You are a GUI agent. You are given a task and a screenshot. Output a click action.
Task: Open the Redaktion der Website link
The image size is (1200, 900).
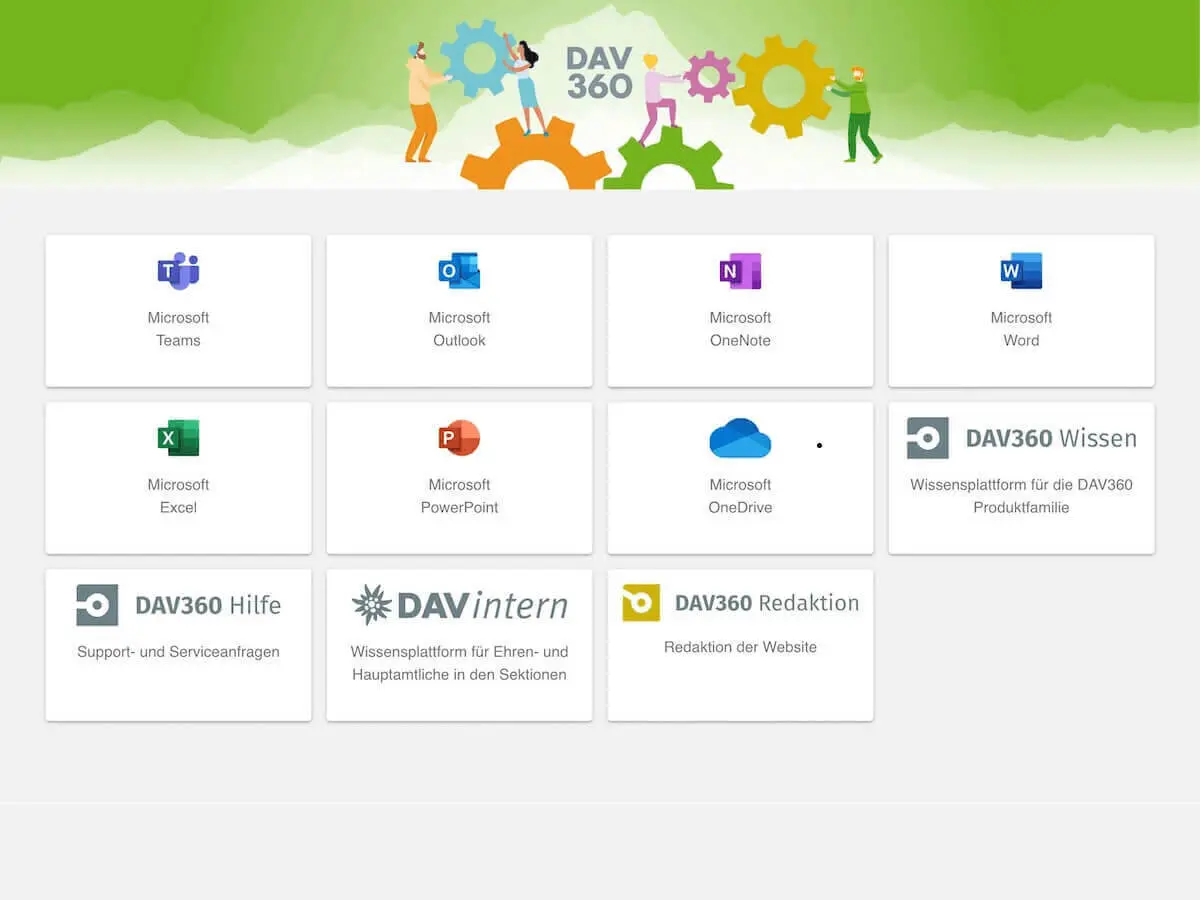[x=740, y=647]
